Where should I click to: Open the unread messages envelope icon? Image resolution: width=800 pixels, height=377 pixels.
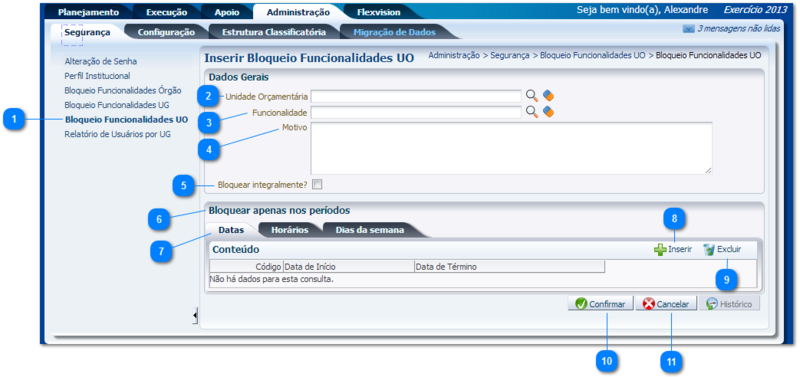point(688,29)
